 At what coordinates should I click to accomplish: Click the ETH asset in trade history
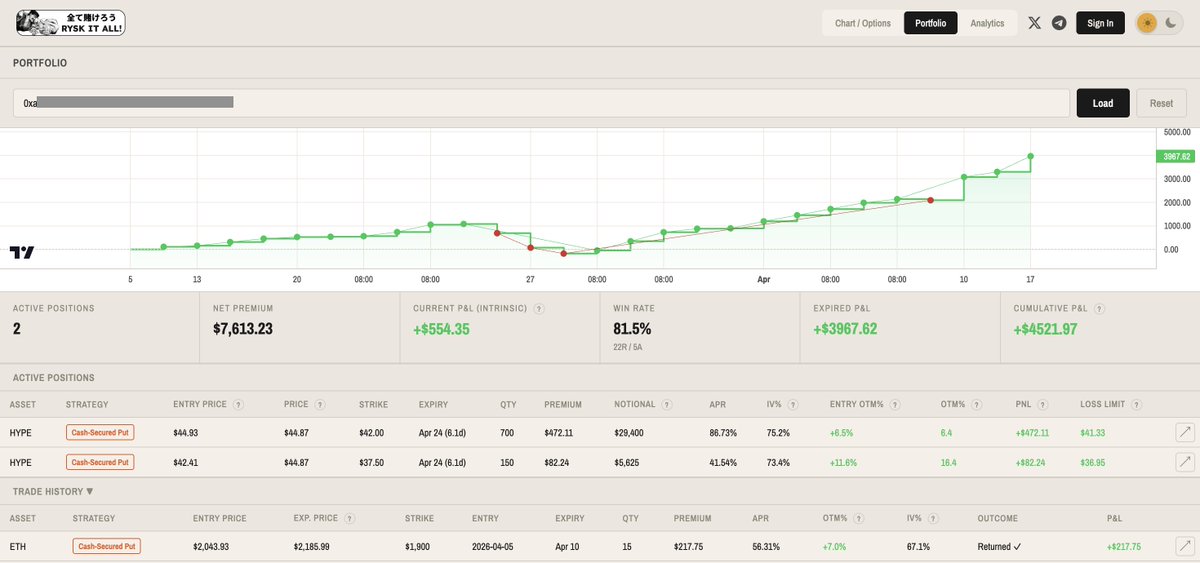pos(17,547)
